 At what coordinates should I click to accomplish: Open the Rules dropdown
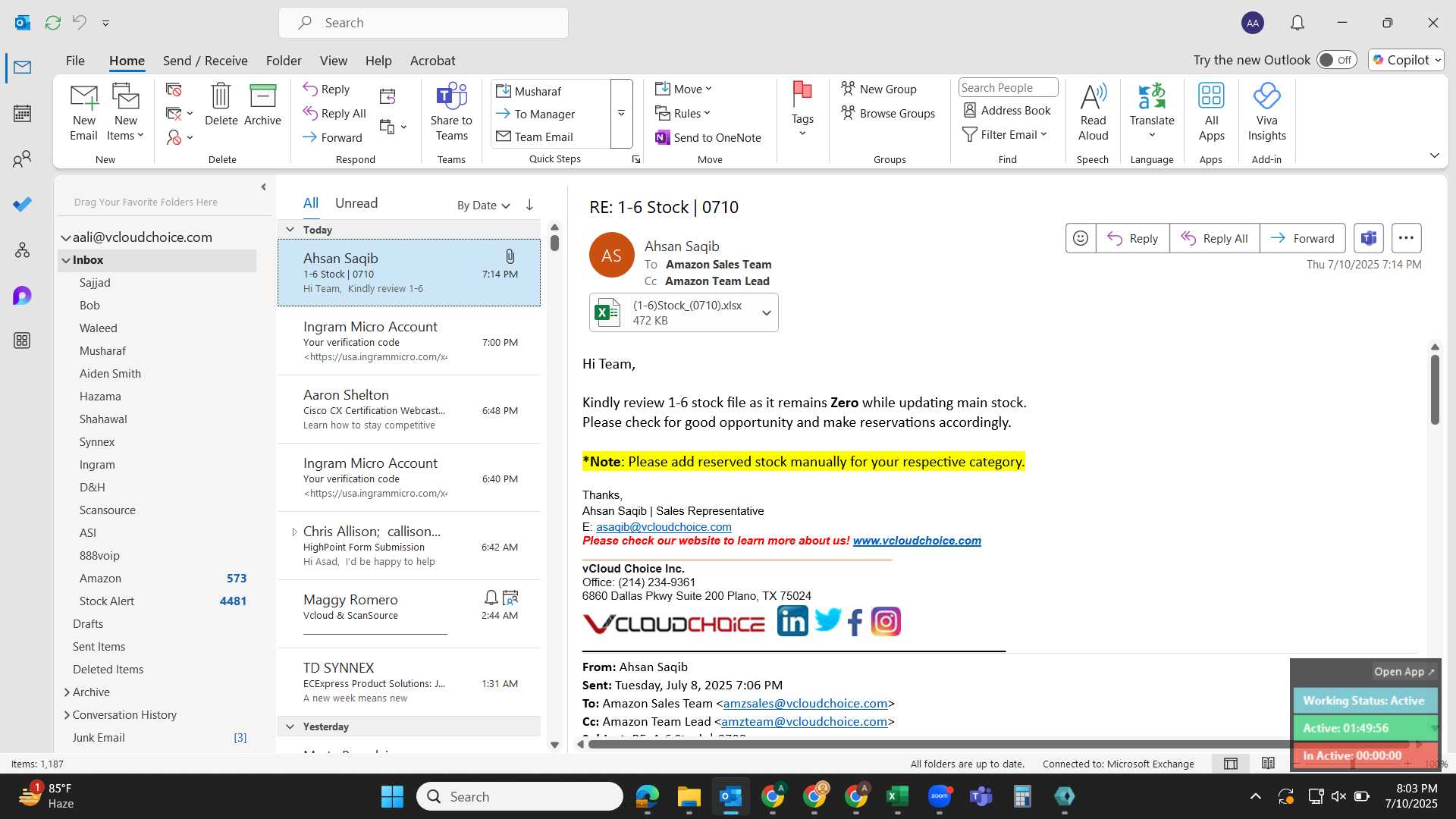tap(682, 113)
